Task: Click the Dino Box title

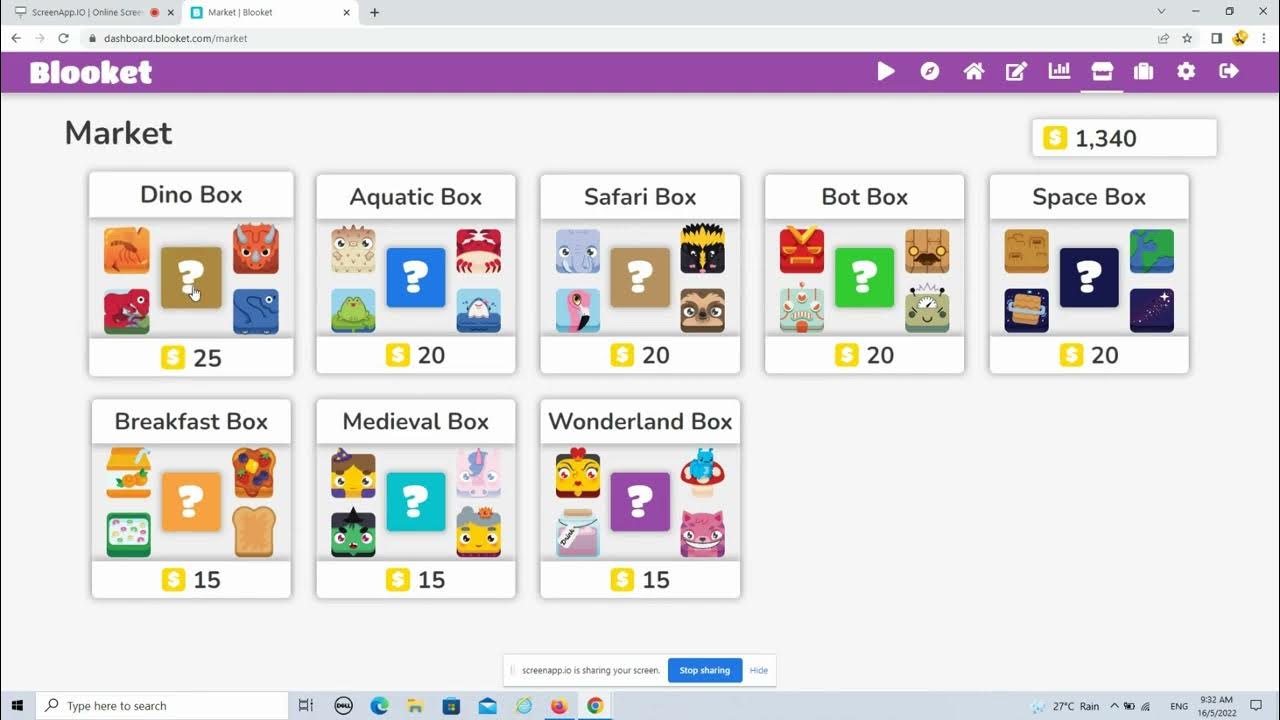Action: [191, 194]
